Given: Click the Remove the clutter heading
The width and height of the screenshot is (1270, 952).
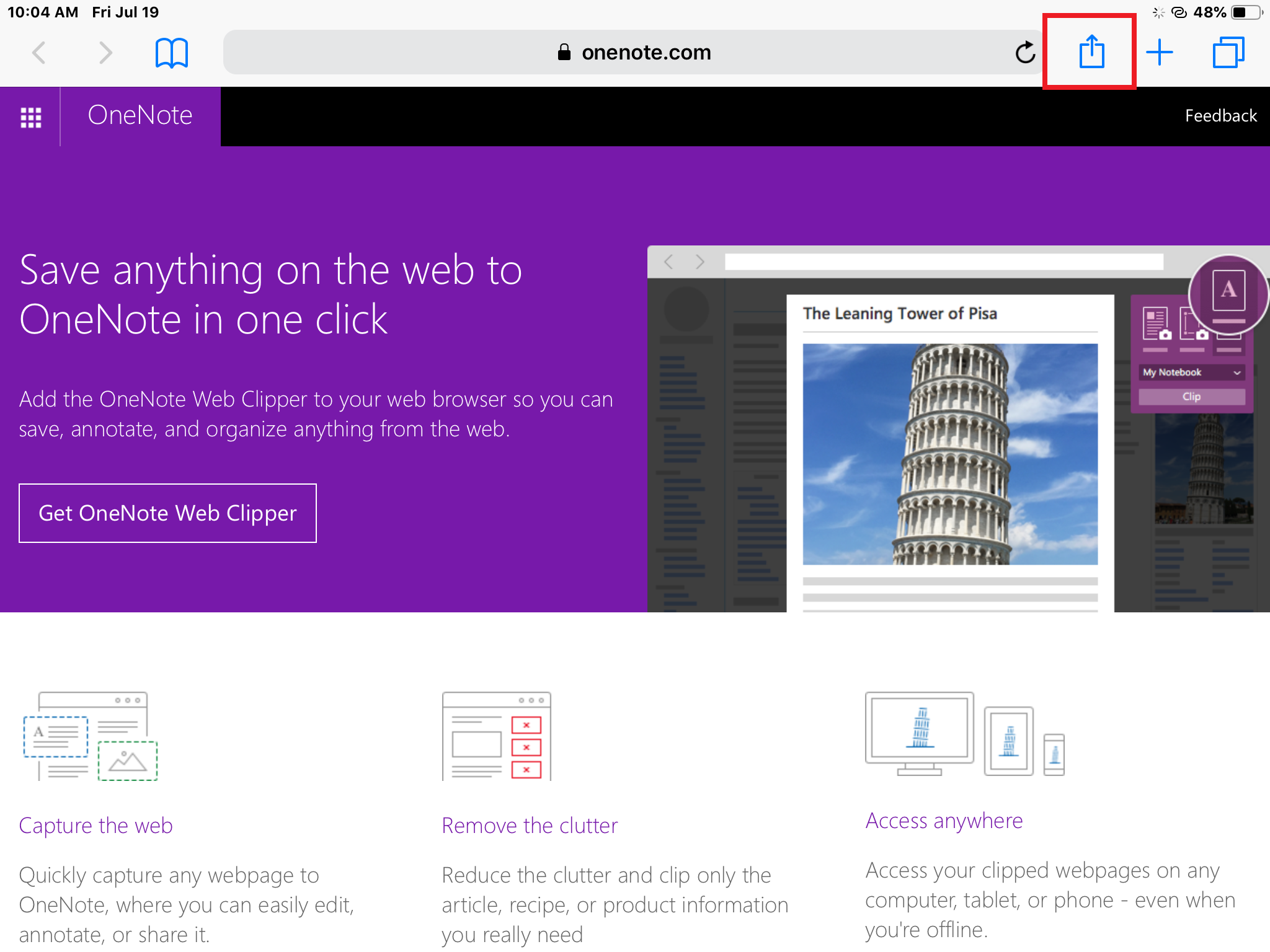Looking at the screenshot, I should [530, 826].
